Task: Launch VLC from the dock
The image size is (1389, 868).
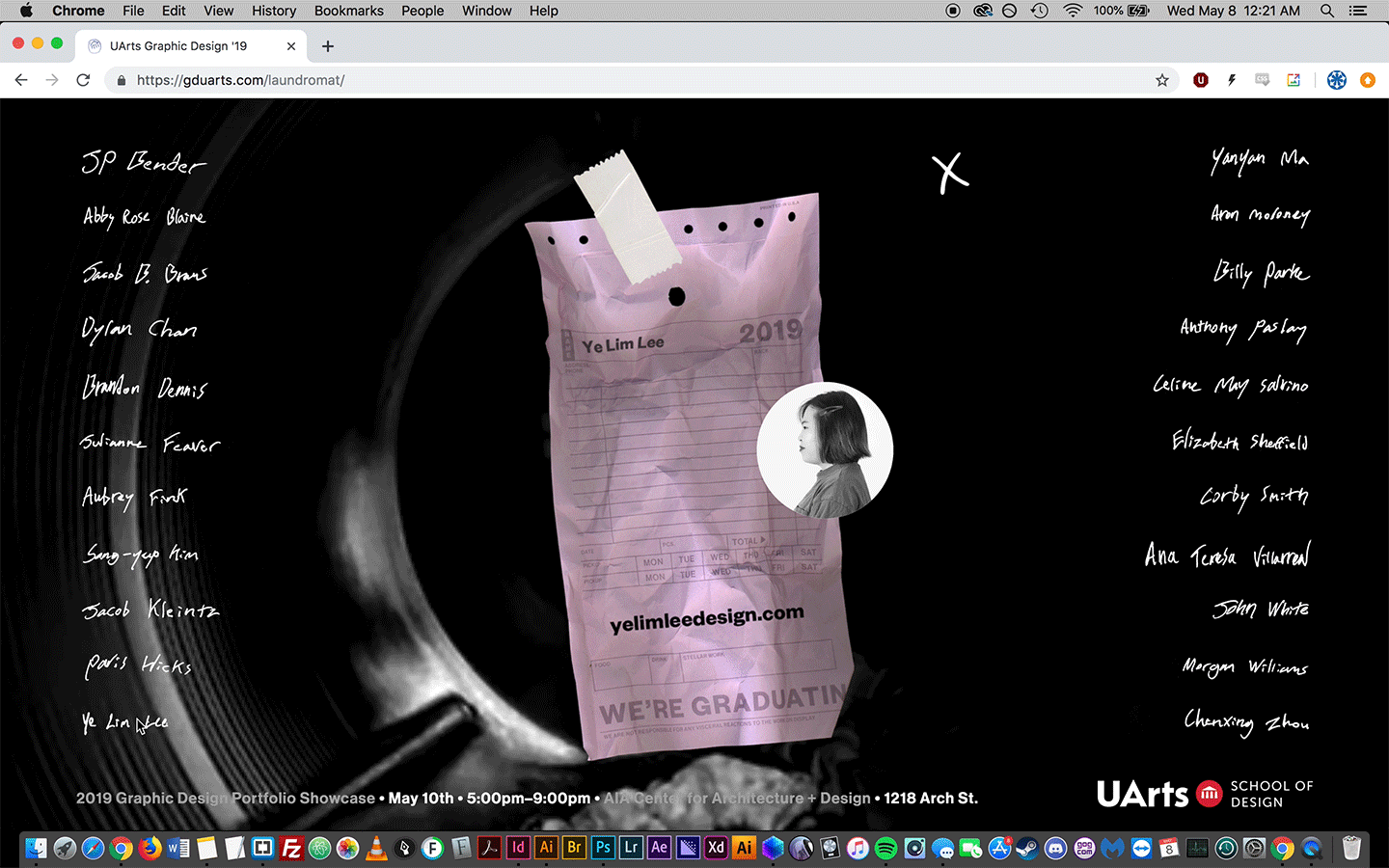Action: point(376,848)
